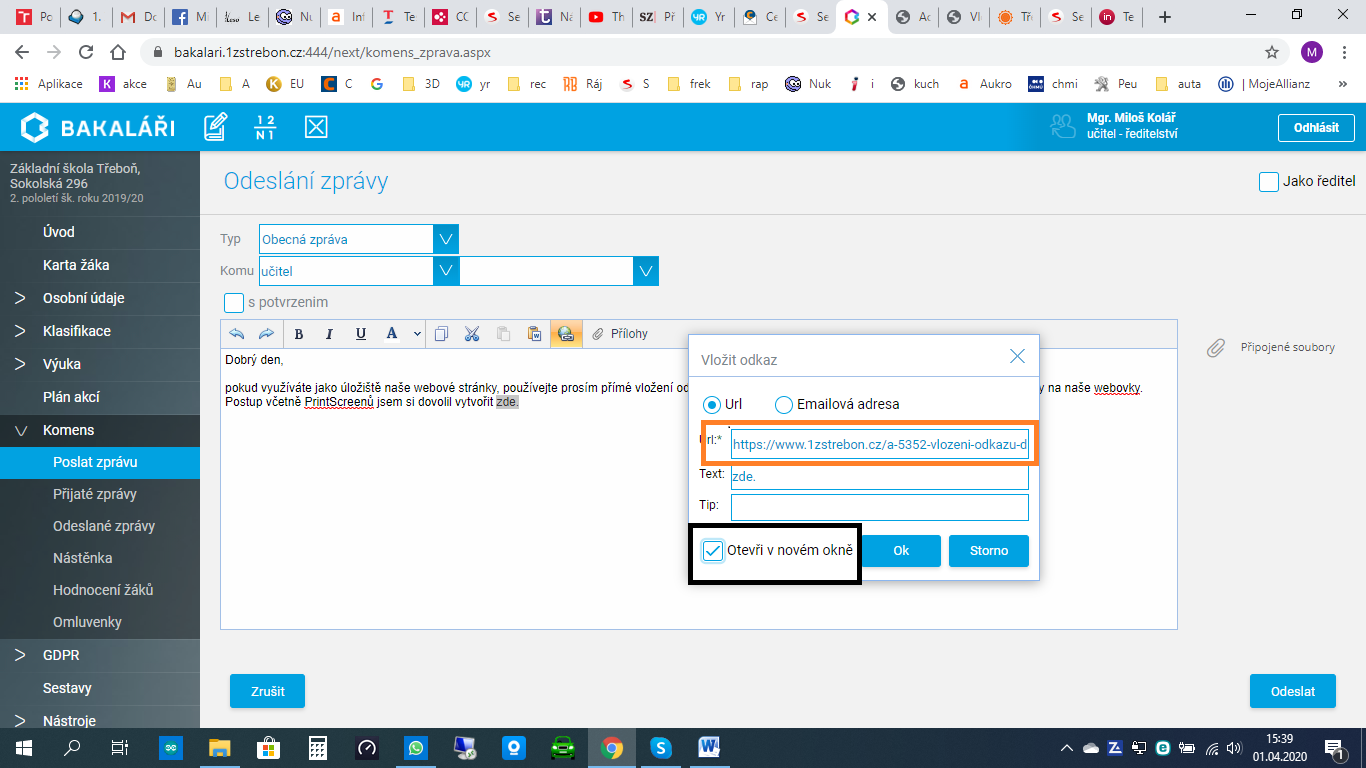Viewport: 1366px width, 768px height.
Task: Click the crossed-box icon in the header
Action: pyautogui.click(x=316, y=127)
